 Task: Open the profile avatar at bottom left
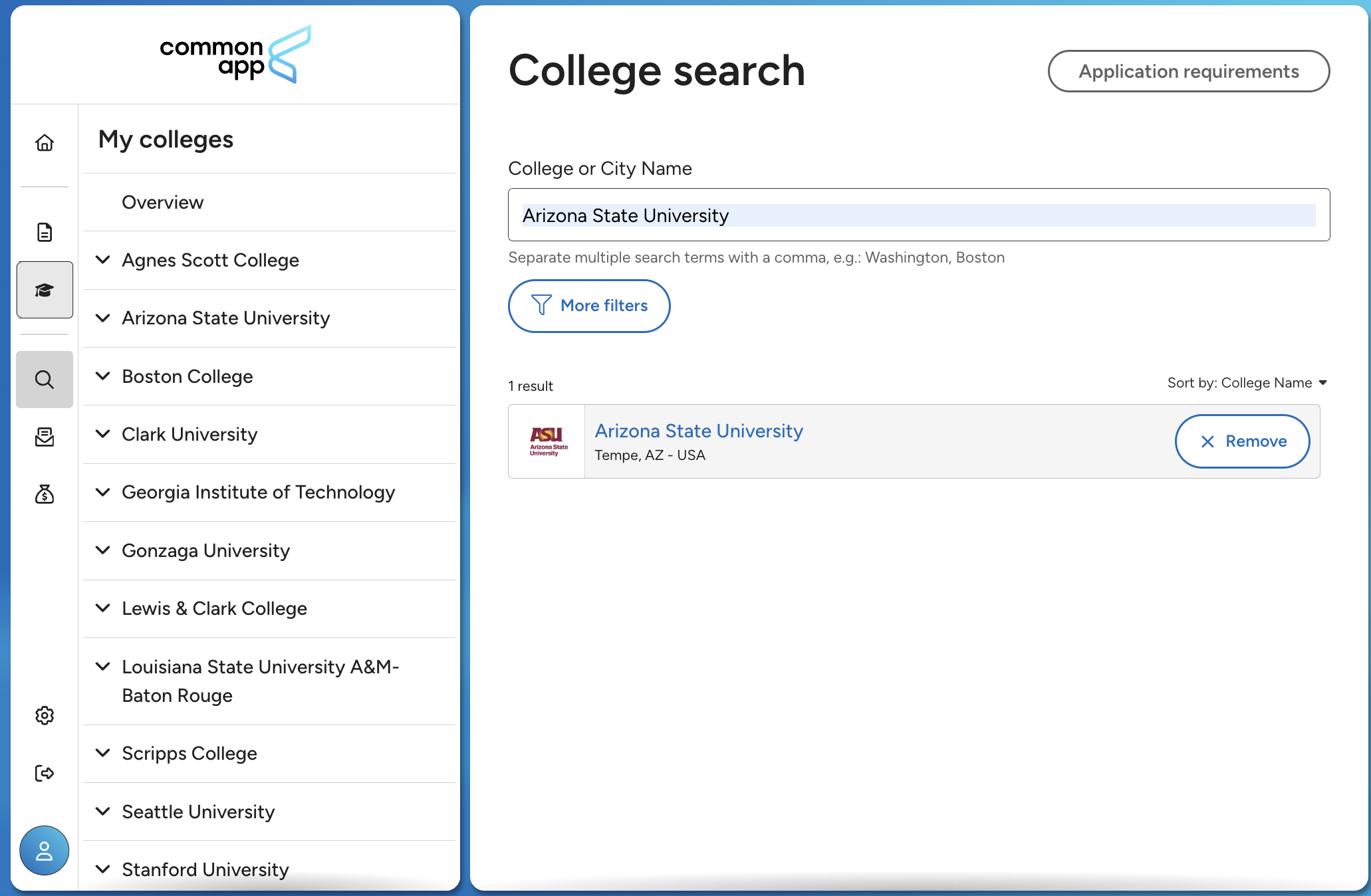pos(44,850)
